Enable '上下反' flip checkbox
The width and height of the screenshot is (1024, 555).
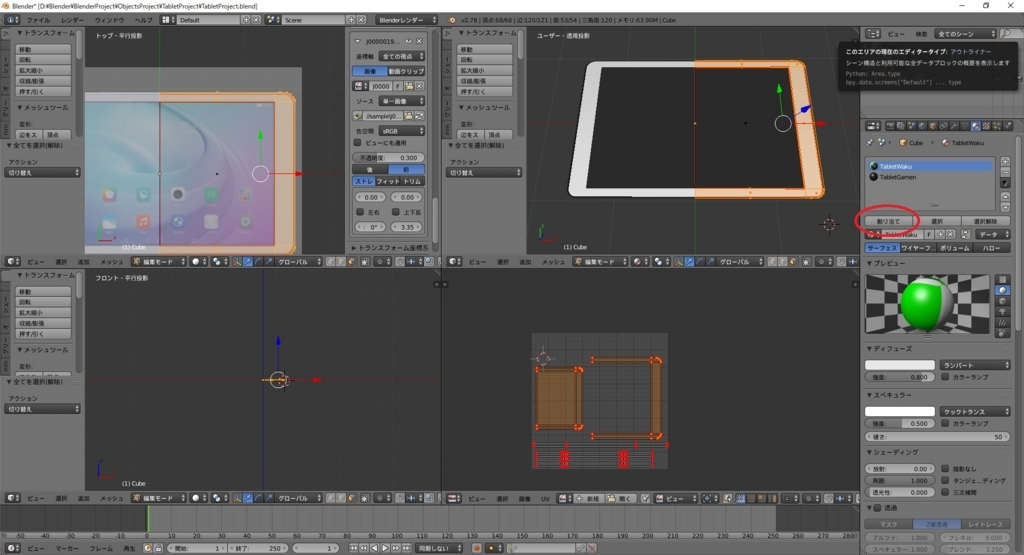[396, 212]
